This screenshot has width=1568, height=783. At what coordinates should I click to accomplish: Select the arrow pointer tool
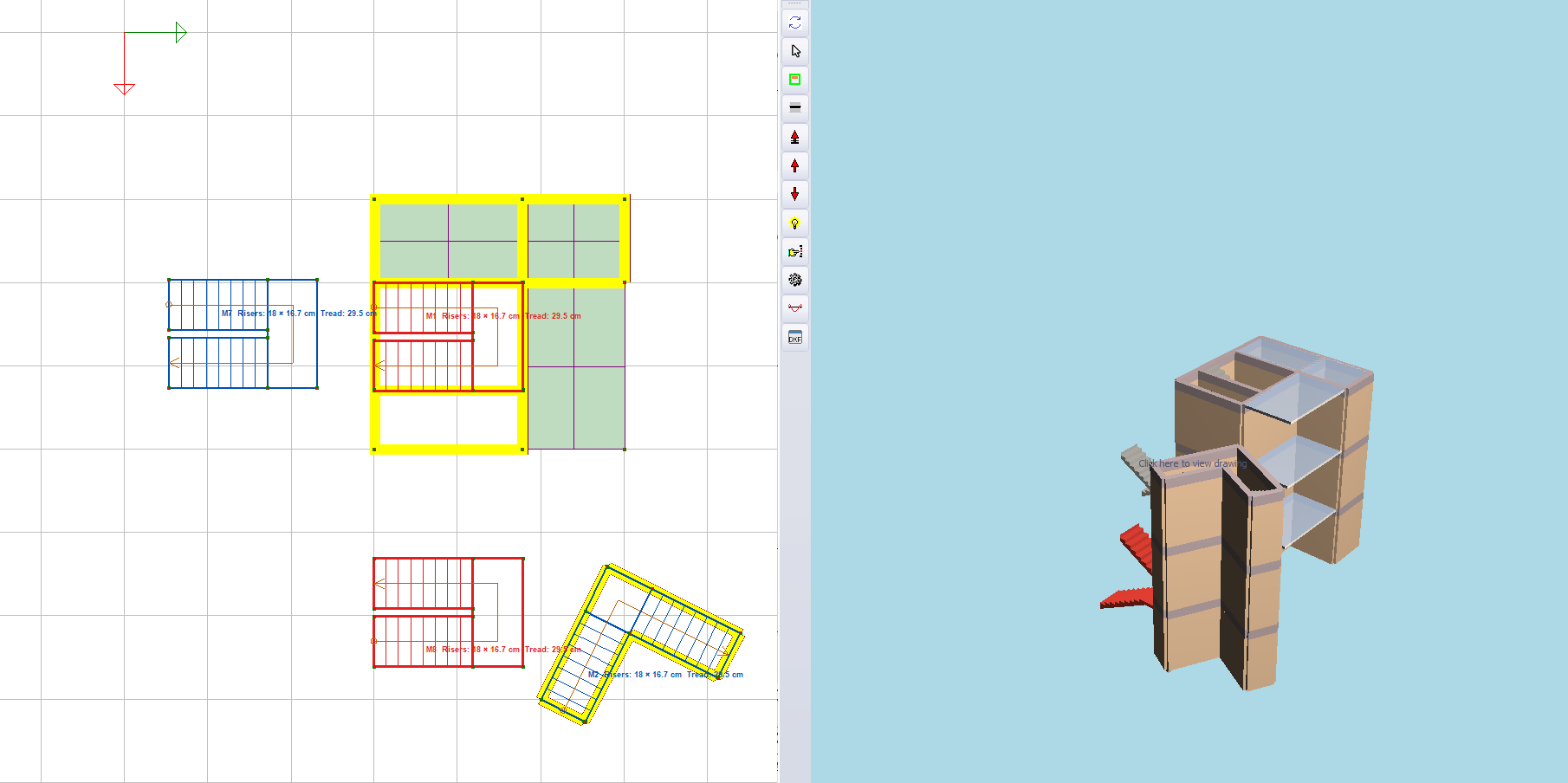pos(794,51)
